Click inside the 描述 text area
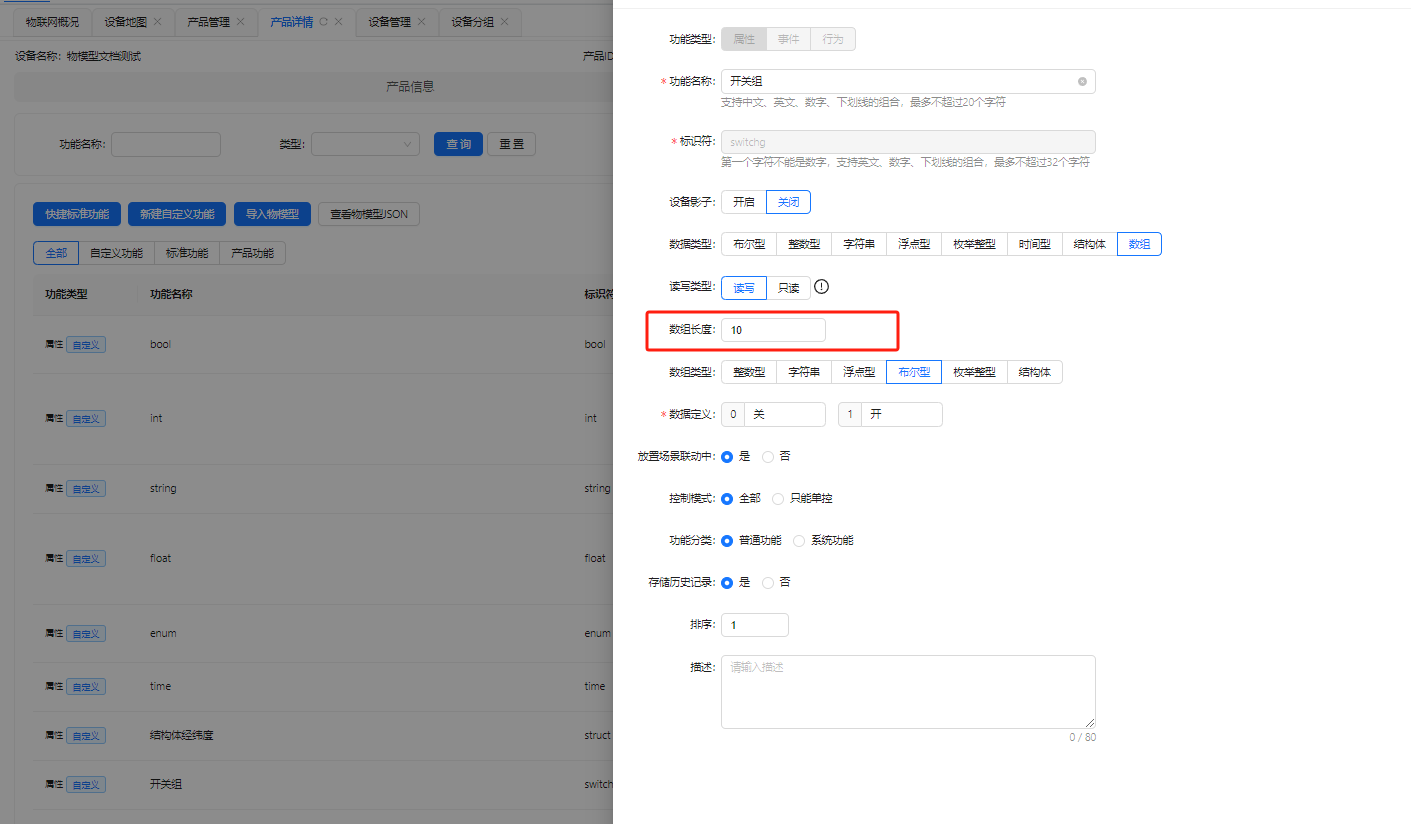The height and width of the screenshot is (824, 1411). (907, 691)
